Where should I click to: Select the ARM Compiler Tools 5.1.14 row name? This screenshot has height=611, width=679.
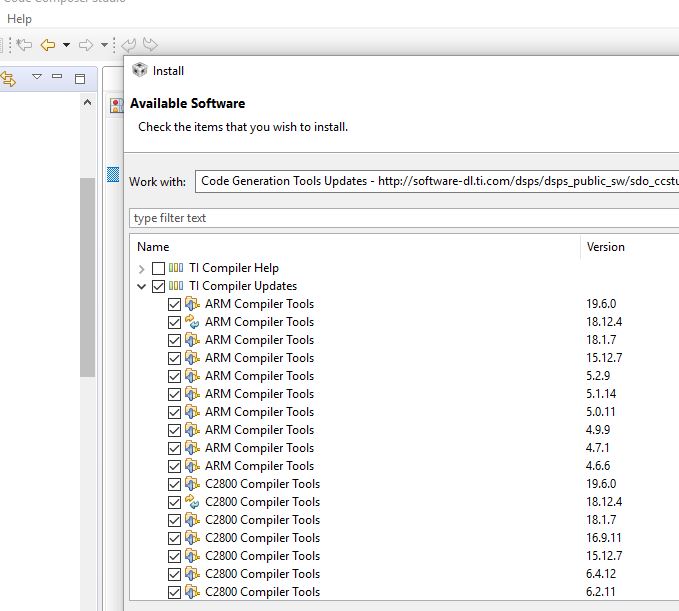point(259,394)
